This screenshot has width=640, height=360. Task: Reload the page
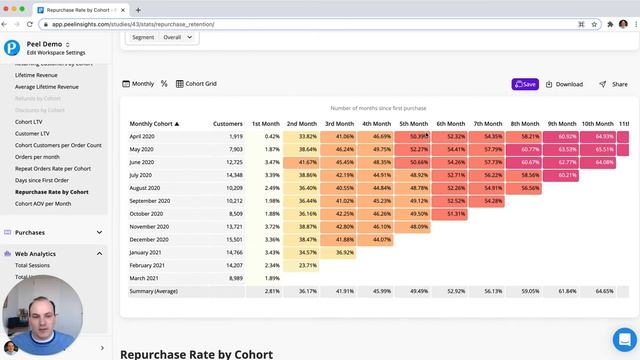(x=30, y=24)
